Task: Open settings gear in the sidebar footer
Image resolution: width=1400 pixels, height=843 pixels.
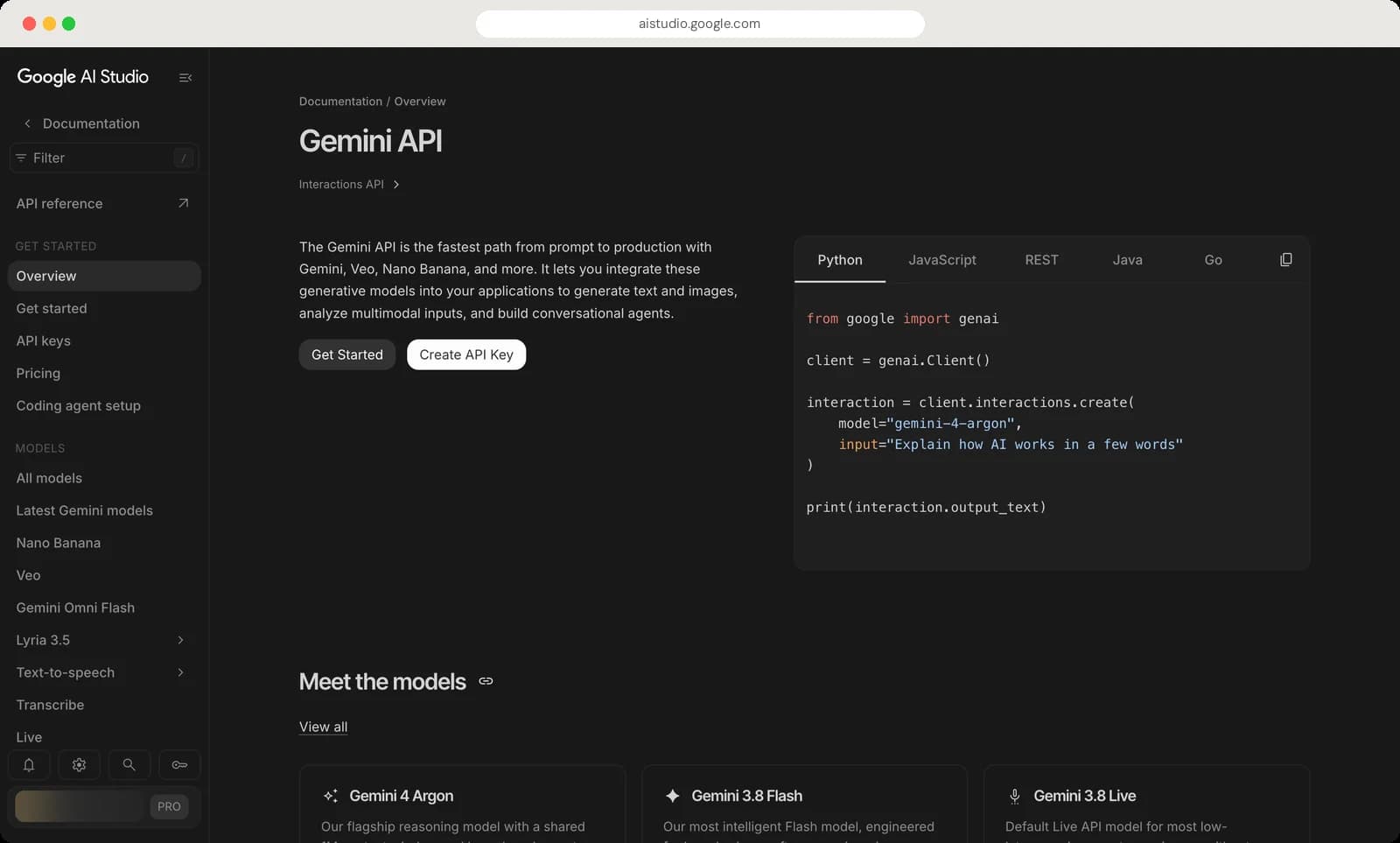Action: (79, 765)
